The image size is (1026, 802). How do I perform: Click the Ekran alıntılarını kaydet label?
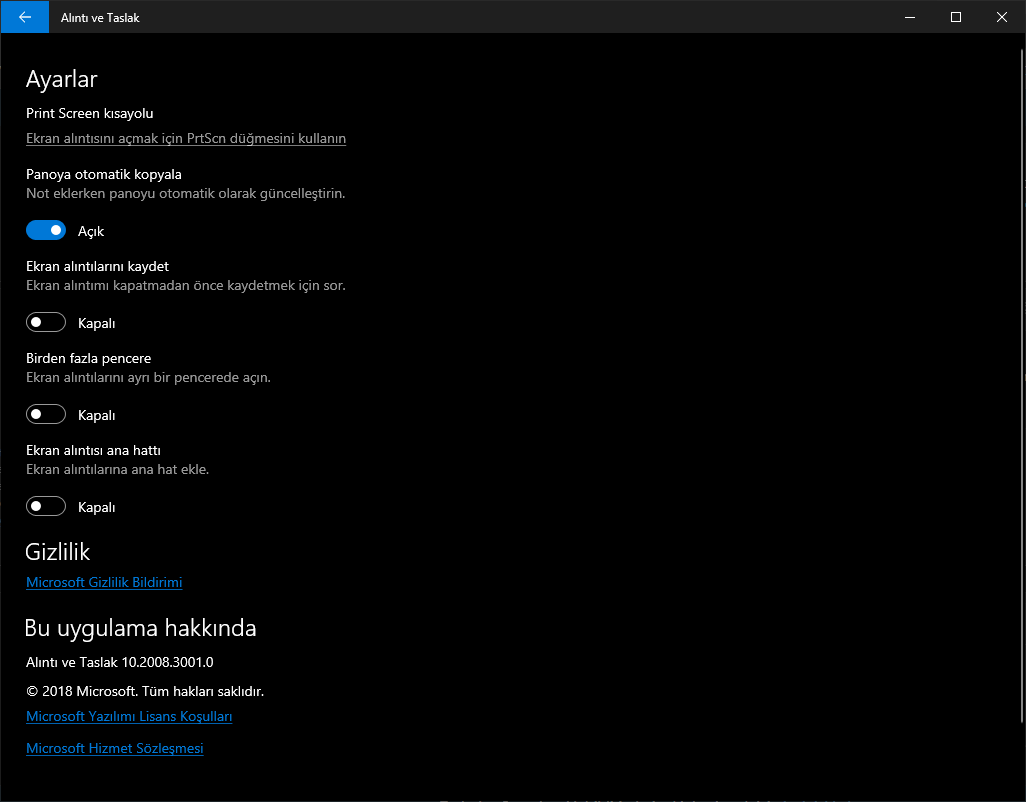tap(97, 266)
